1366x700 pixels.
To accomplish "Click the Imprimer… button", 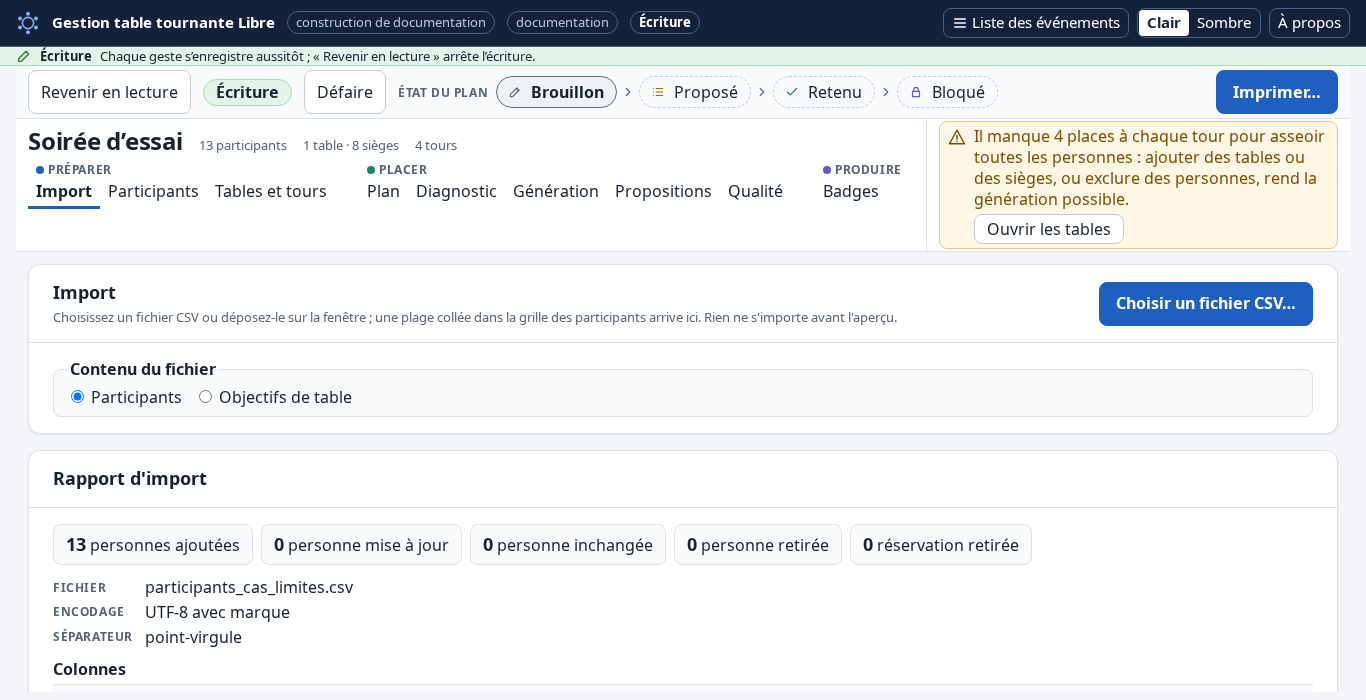I will tap(1277, 92).
